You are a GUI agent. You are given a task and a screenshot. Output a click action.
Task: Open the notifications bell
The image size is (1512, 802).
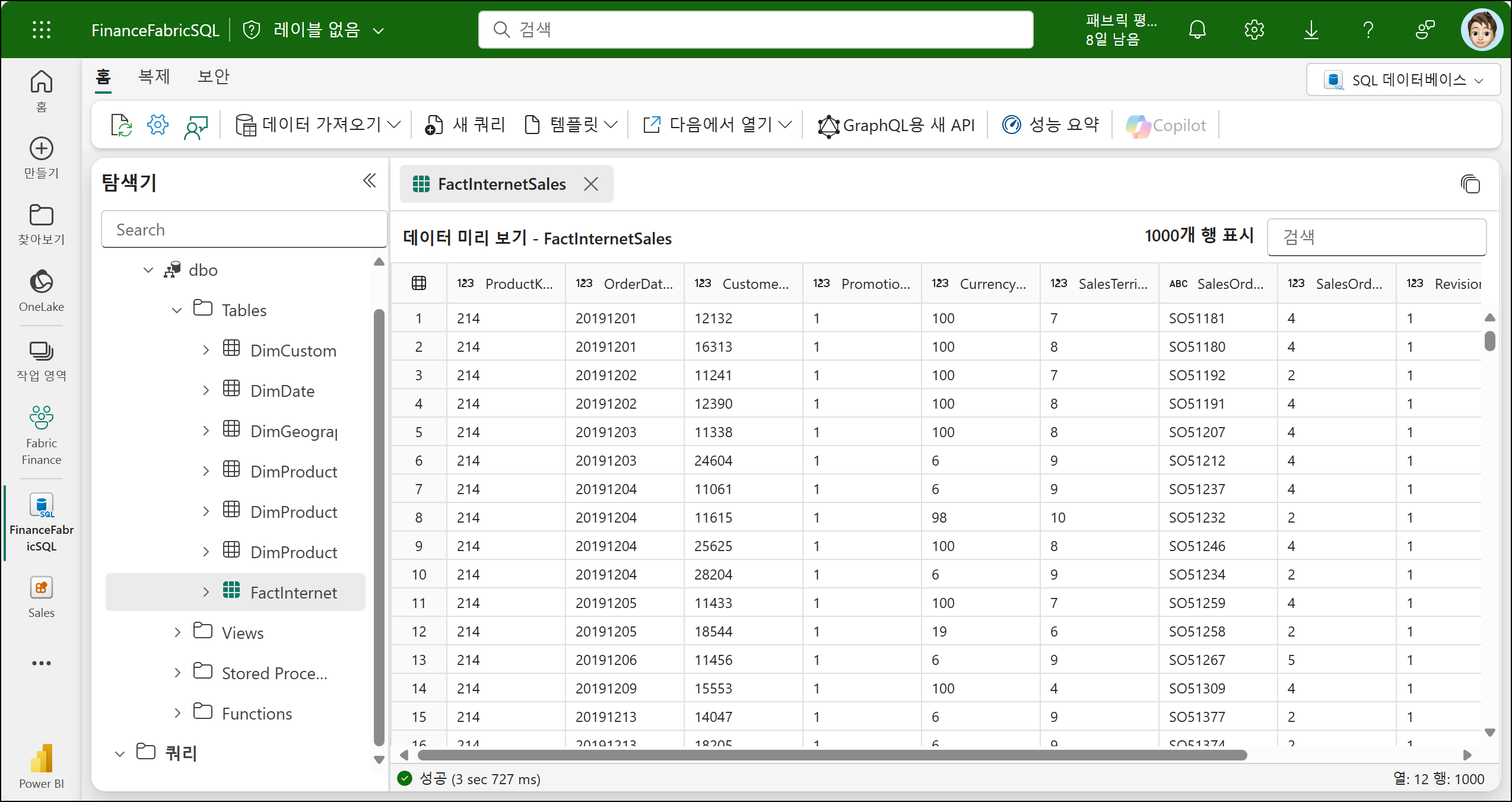pos(1197,30)
